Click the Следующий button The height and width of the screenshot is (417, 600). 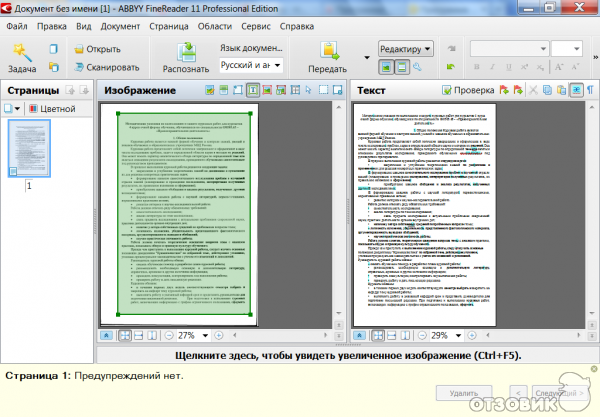pos(558,394)
